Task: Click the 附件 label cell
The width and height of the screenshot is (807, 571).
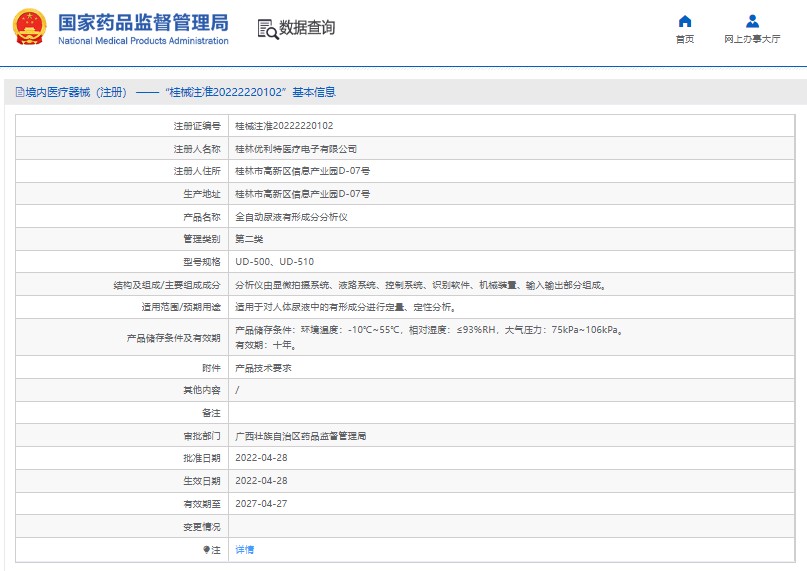Action: (x=122, y=368)
